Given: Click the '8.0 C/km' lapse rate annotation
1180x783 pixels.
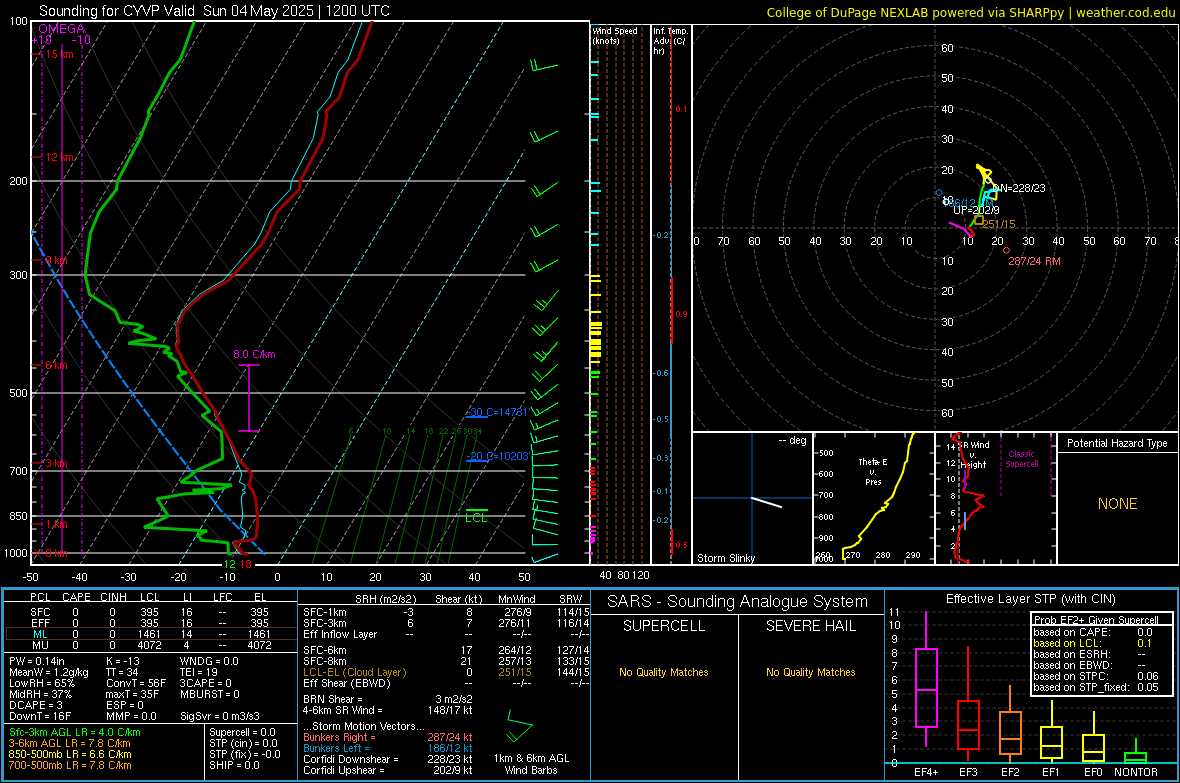Looking at the screenshot, I should (254, 354).
